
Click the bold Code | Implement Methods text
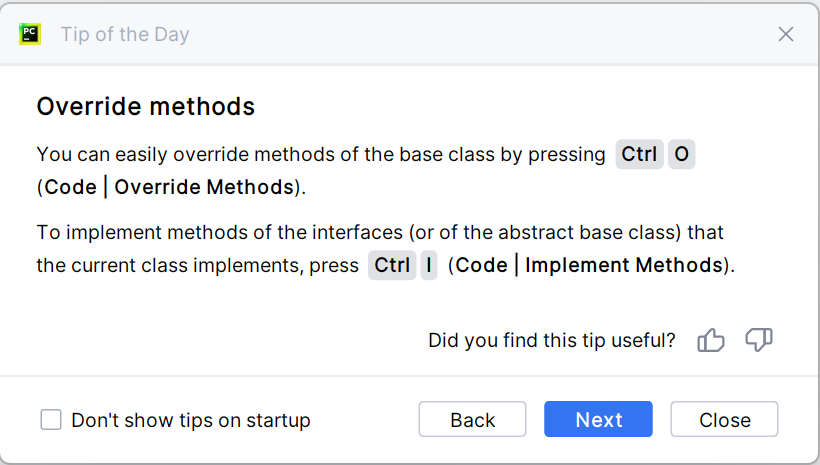point(589,265)
